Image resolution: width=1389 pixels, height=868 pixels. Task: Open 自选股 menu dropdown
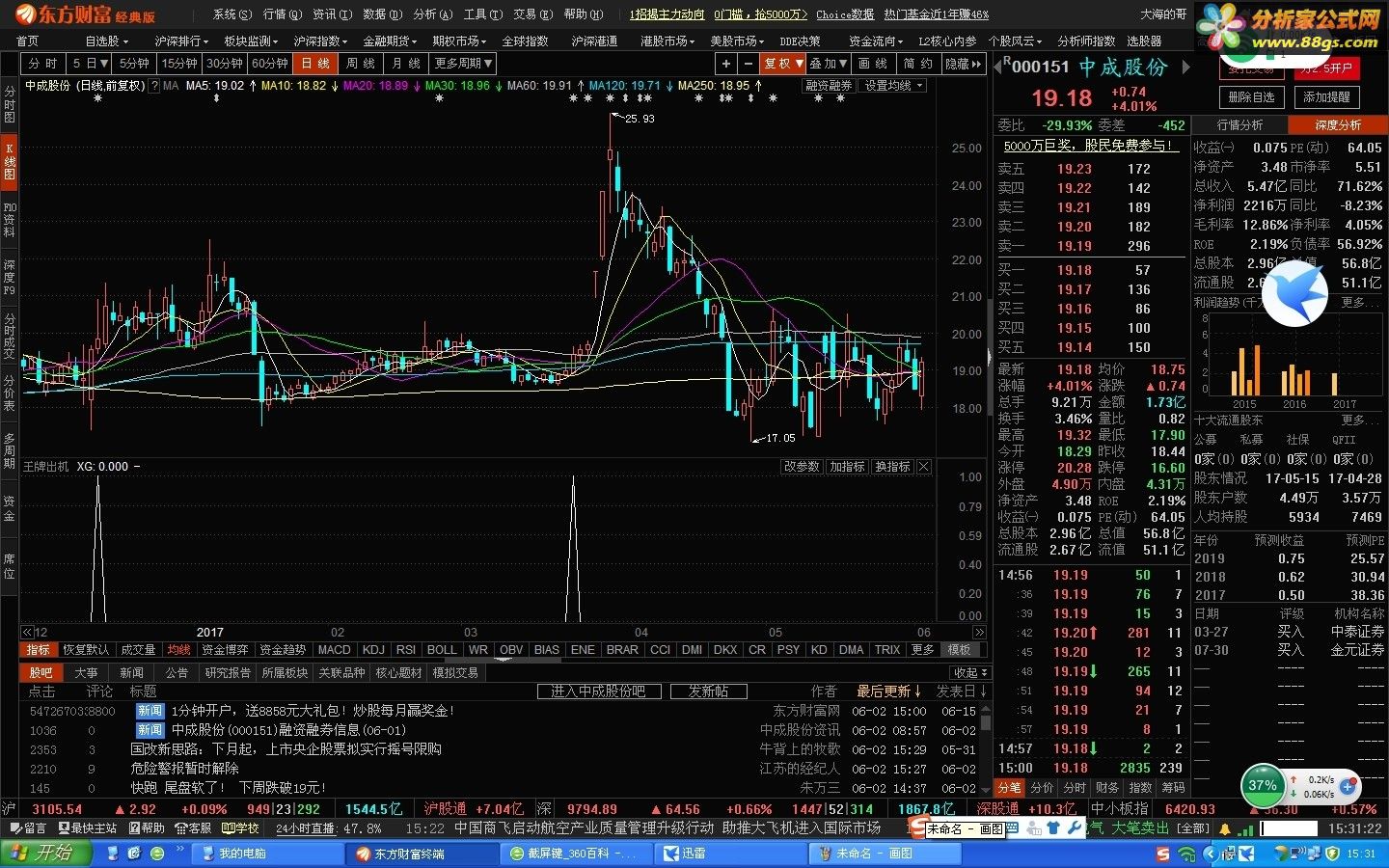click(x=106, y=41)
